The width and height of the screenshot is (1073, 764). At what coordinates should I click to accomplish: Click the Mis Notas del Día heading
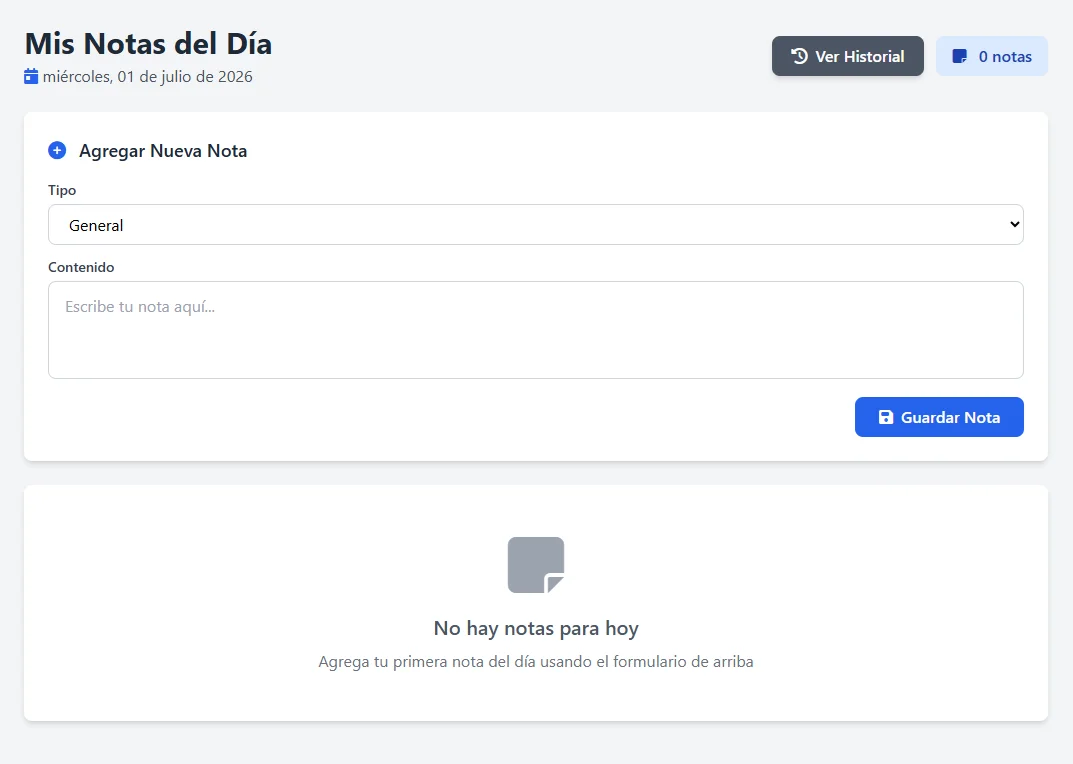pyautogui.click(x=148, y=44)
